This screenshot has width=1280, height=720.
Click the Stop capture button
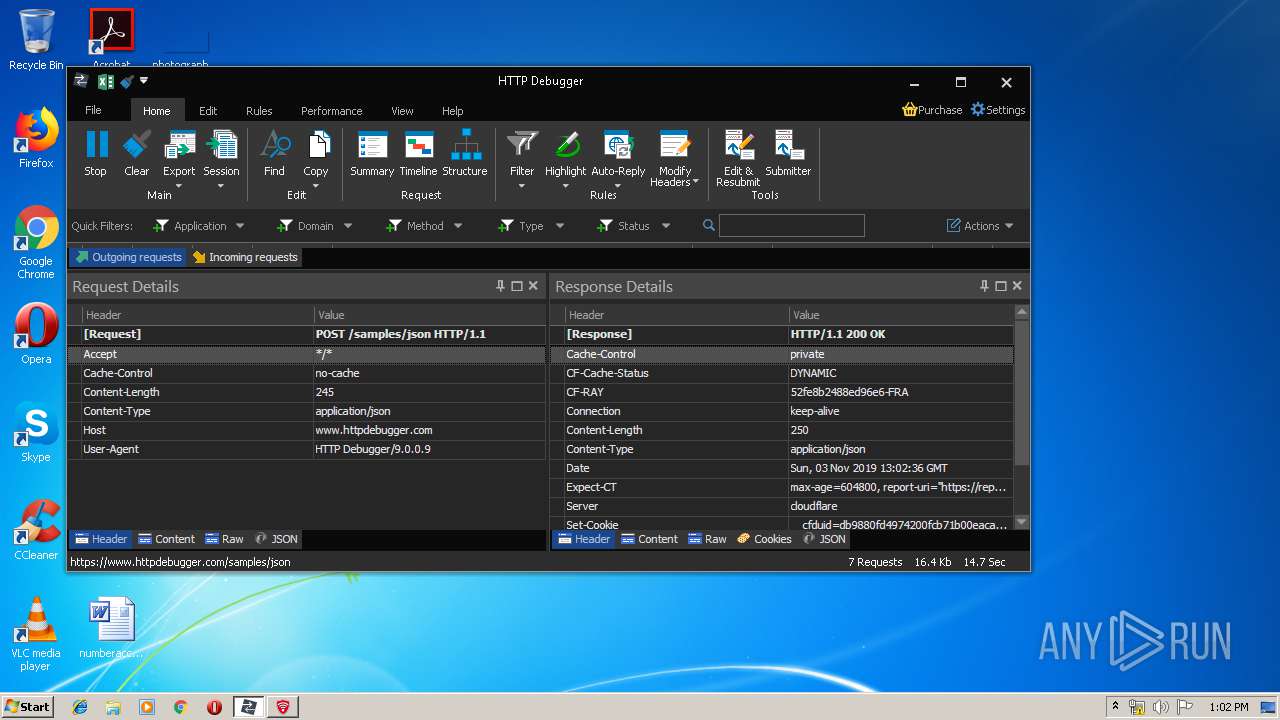click(95, 154)
